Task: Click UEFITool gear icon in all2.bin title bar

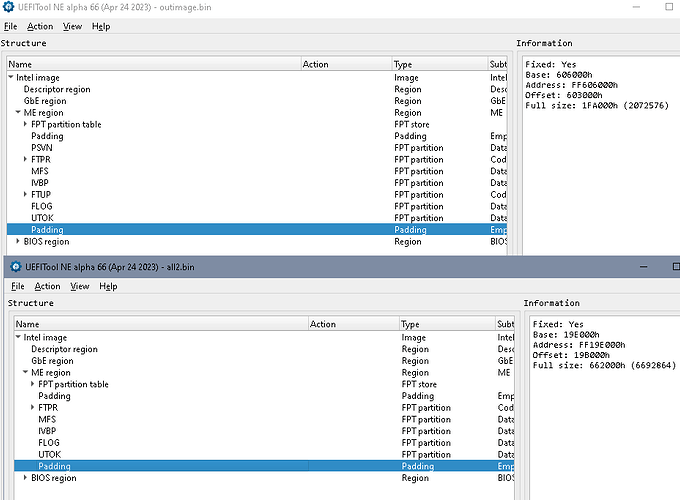Action: tap(16, 267)
